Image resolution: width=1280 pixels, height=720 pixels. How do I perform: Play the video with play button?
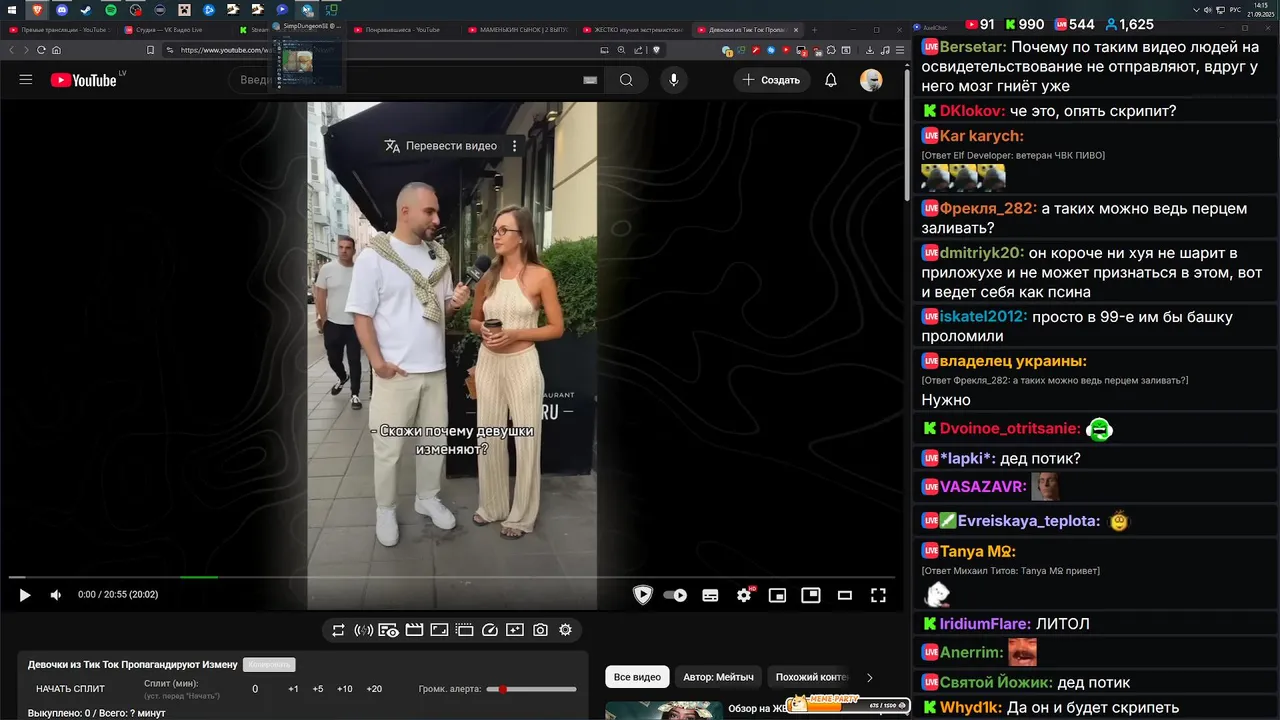pos(25,595)
